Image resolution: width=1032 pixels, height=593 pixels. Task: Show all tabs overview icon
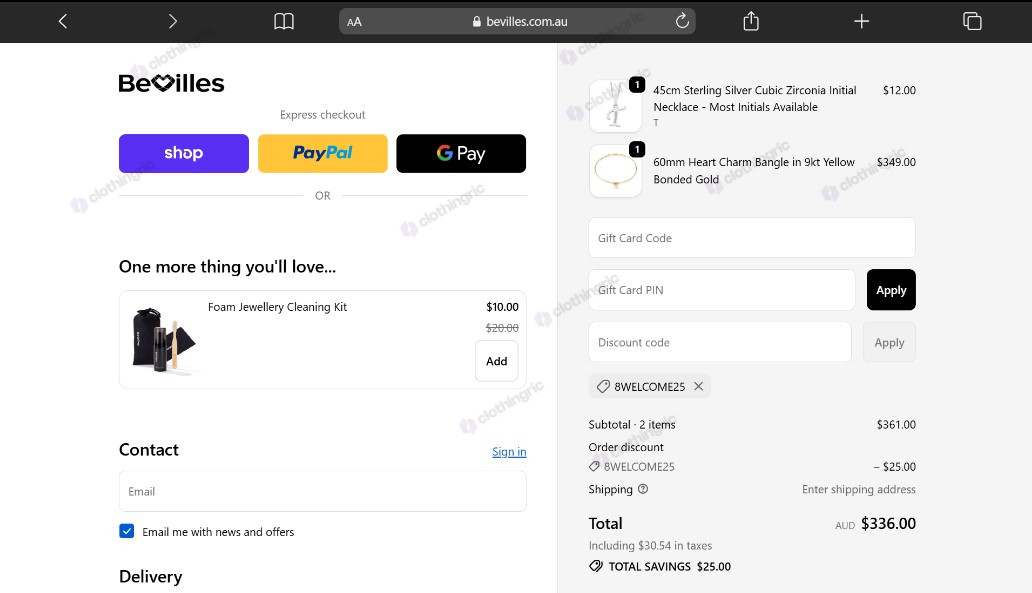coord(972,21)
